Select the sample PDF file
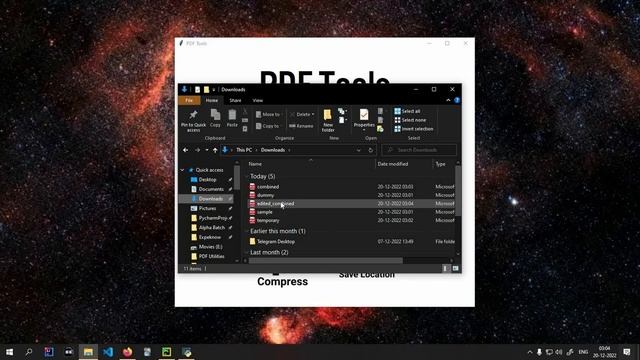Image resolution: width=640 pixels, height=360 pixels. coord(264,212)
